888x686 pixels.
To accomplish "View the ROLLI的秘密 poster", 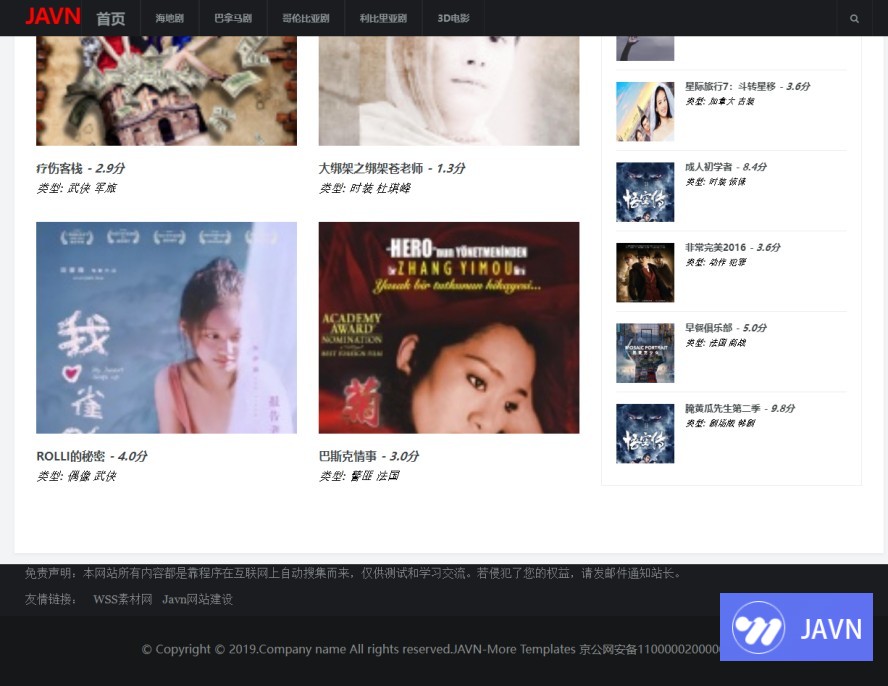I will 166,327.
